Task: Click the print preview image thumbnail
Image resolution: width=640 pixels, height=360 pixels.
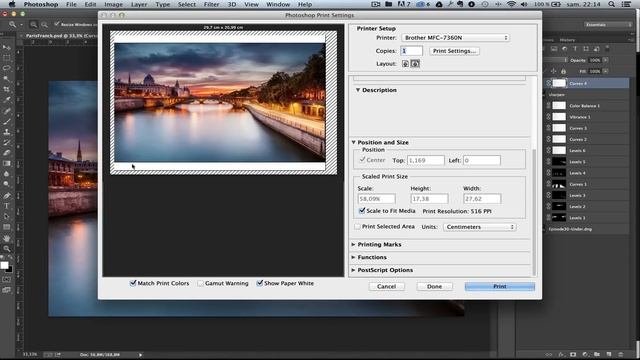Action: (x=220, y=102)
